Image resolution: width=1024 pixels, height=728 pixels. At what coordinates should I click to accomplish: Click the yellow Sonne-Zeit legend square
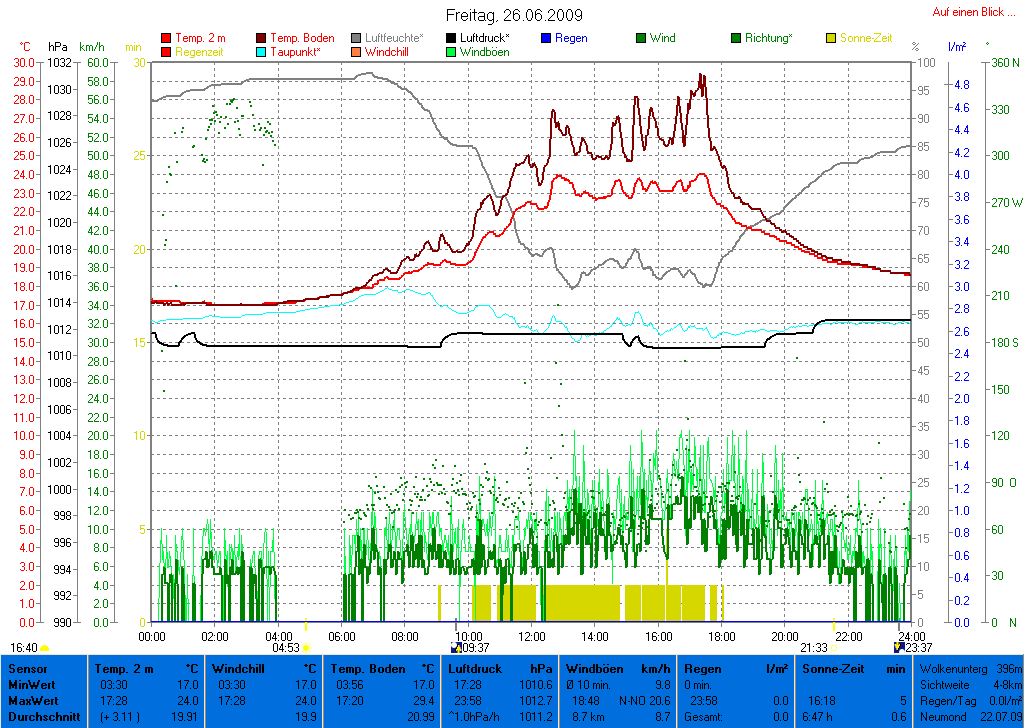(832, 38)
